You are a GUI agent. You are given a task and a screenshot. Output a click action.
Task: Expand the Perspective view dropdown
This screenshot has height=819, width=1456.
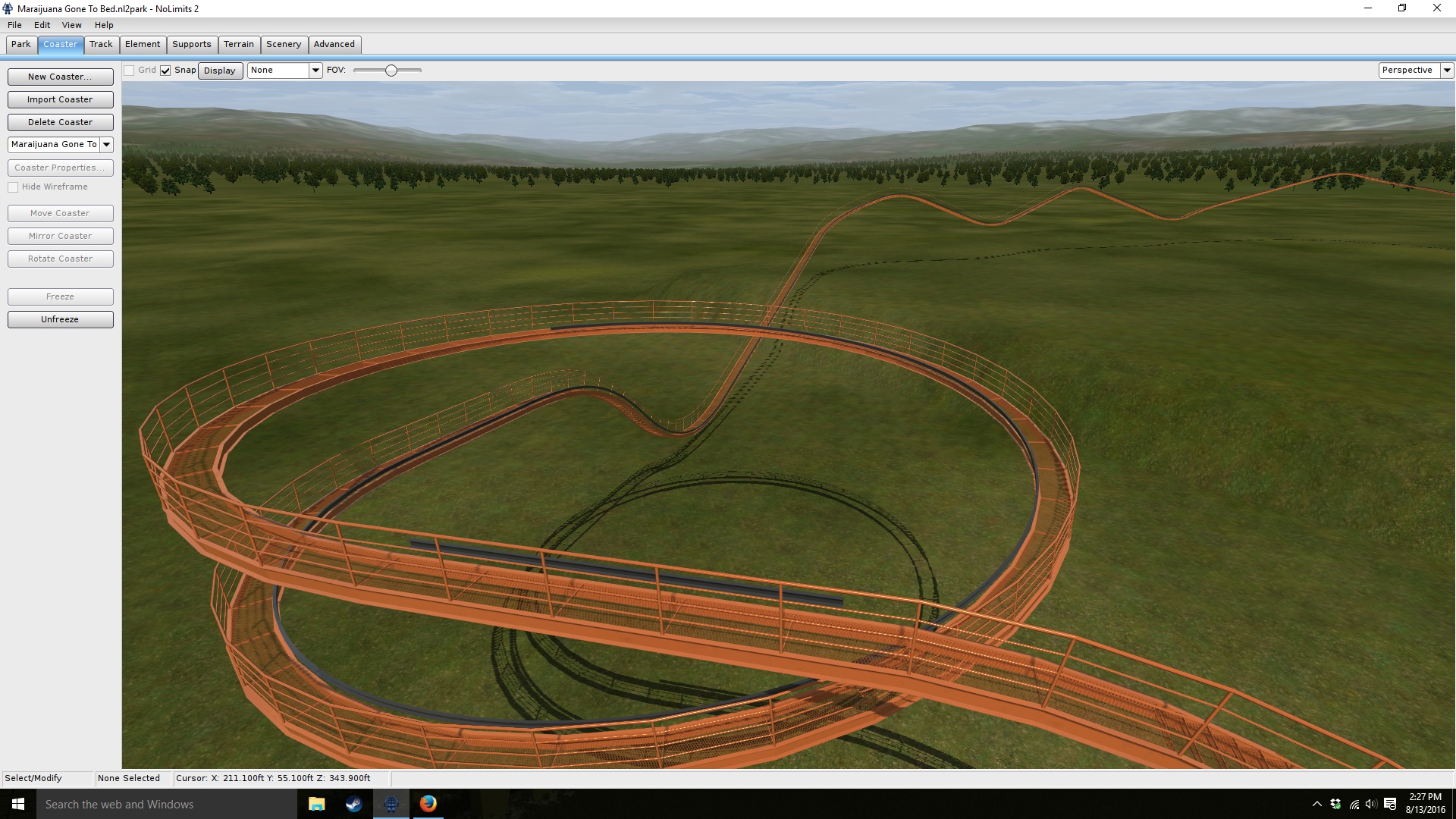[x=1446, y=70]
